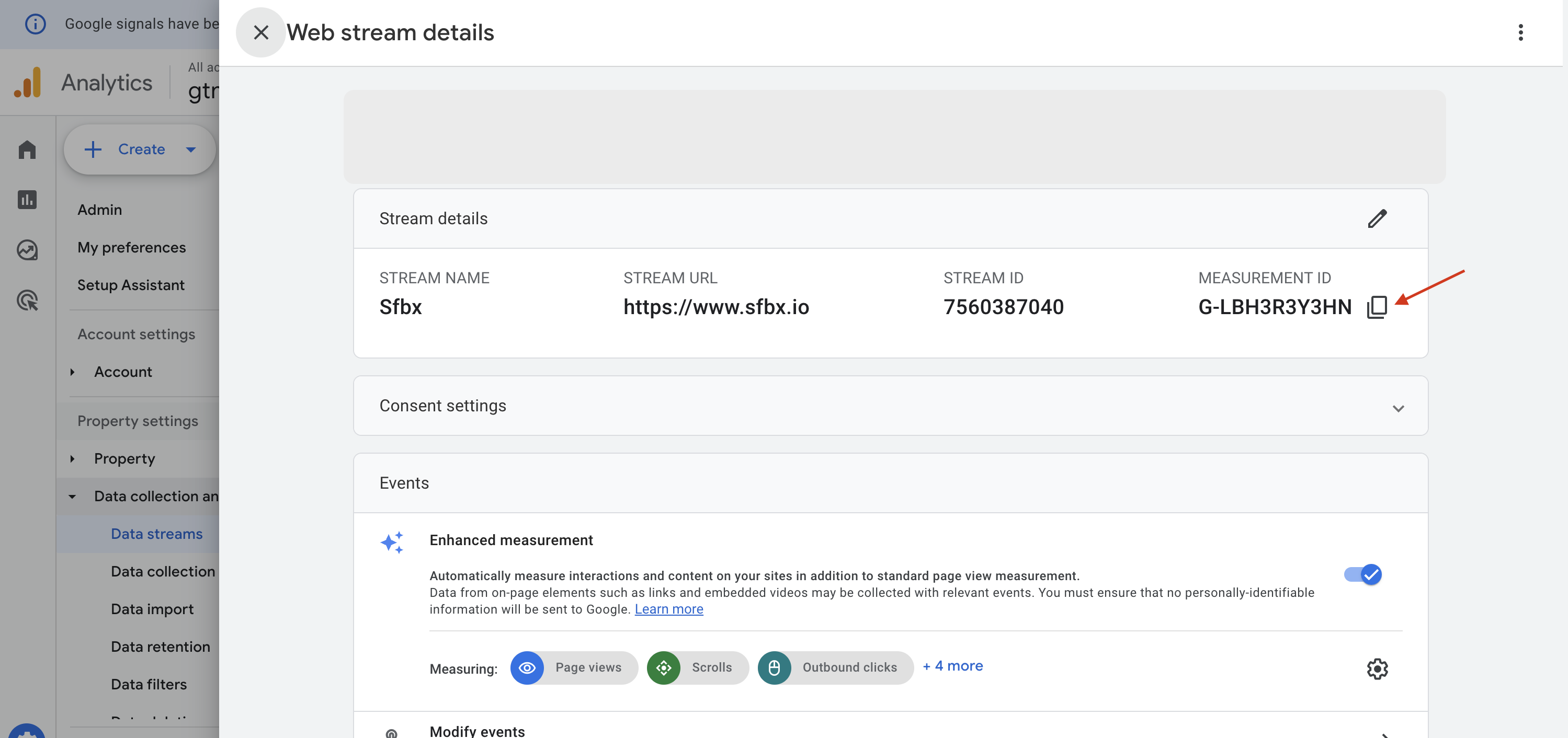Image resolution: width=1568 pixels, height=738 pixels.
Task: Click the Learn more link
Action: (668, 609)
